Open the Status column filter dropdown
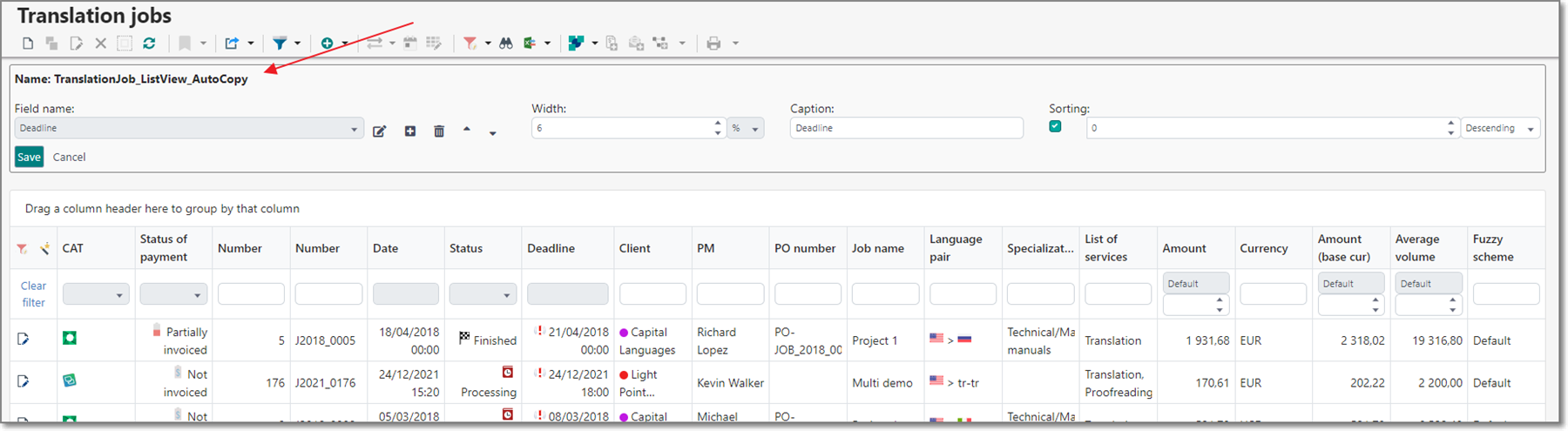Screen dimensions: 1568x431 pos(483,294)
